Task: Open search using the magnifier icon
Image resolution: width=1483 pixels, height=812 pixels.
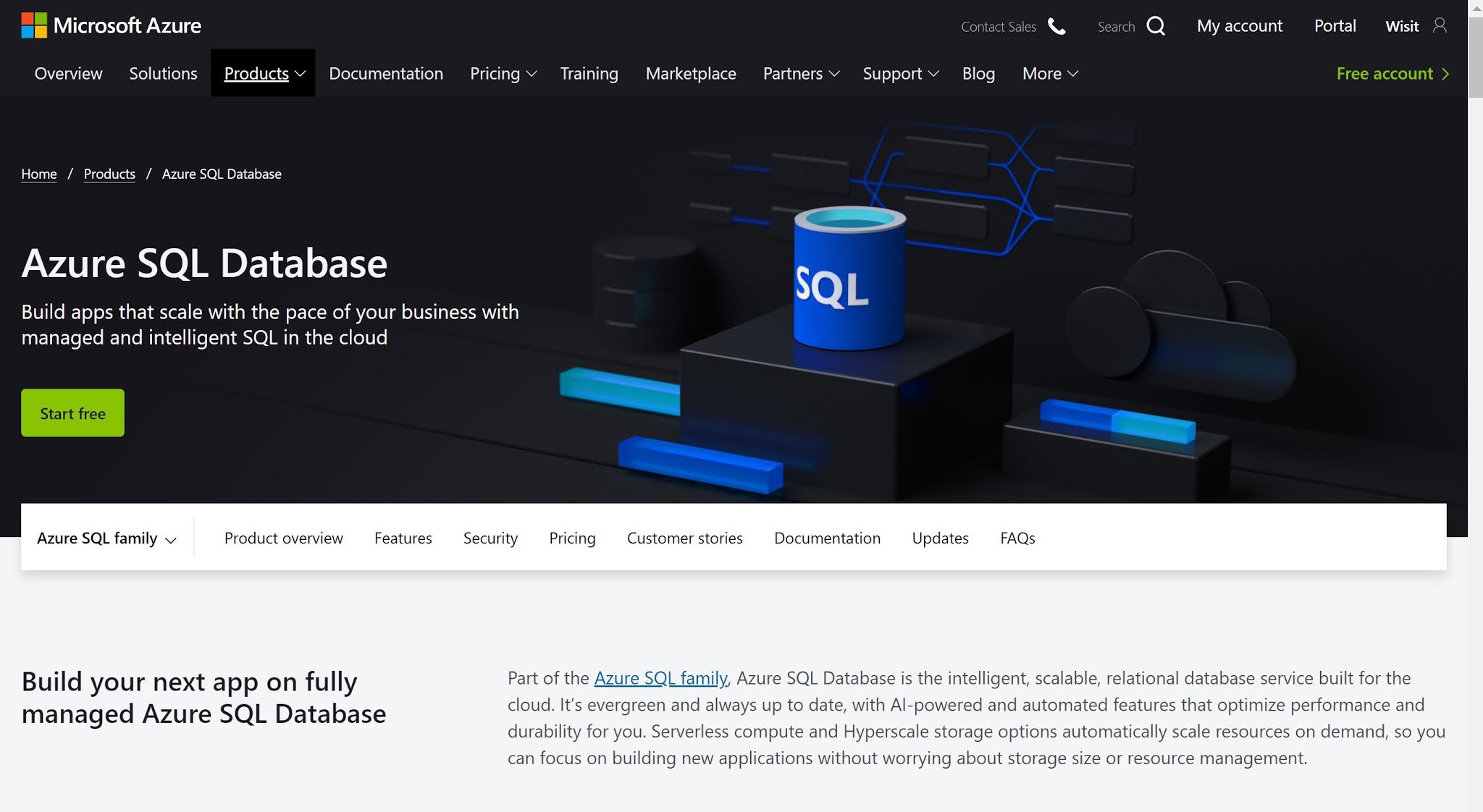Action: (1156, 25)
